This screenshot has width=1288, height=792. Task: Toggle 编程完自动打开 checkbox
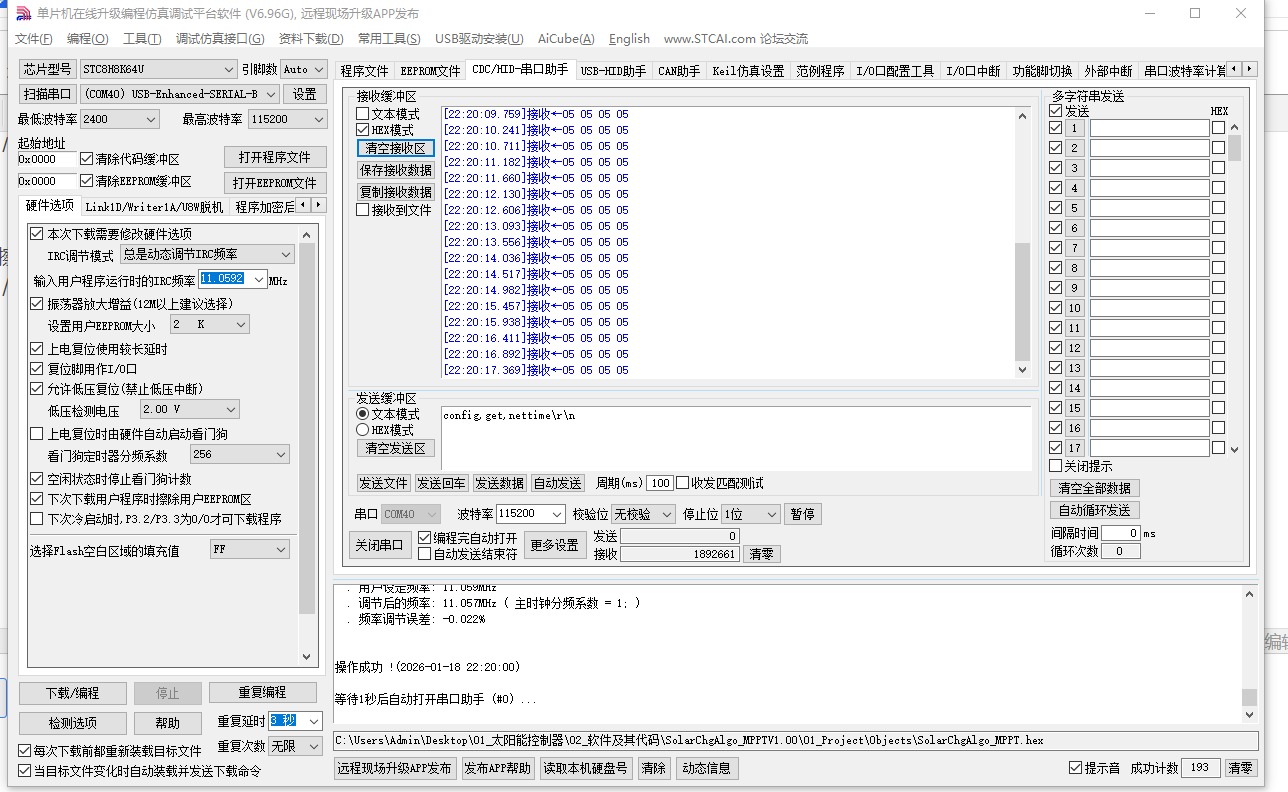(424, 538)
